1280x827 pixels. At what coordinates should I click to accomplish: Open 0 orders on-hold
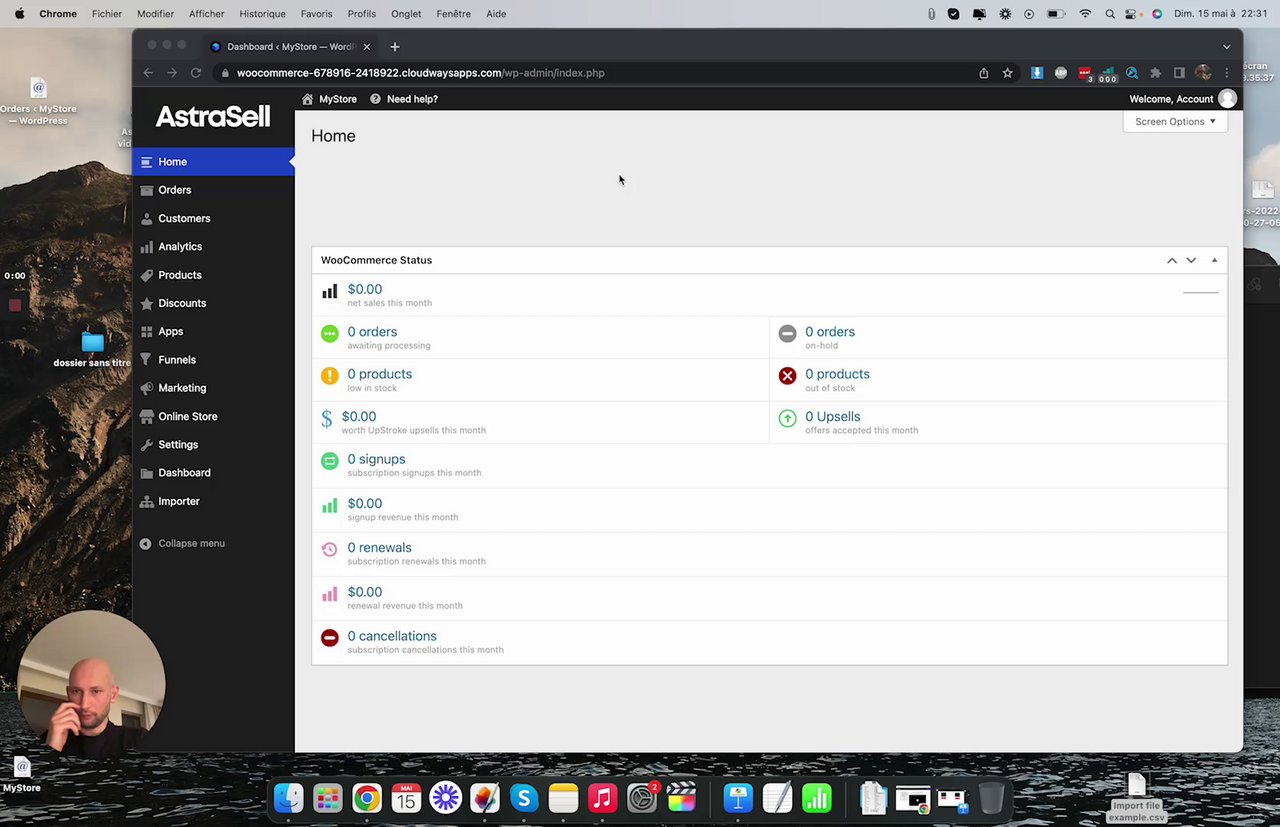[830, 332]
